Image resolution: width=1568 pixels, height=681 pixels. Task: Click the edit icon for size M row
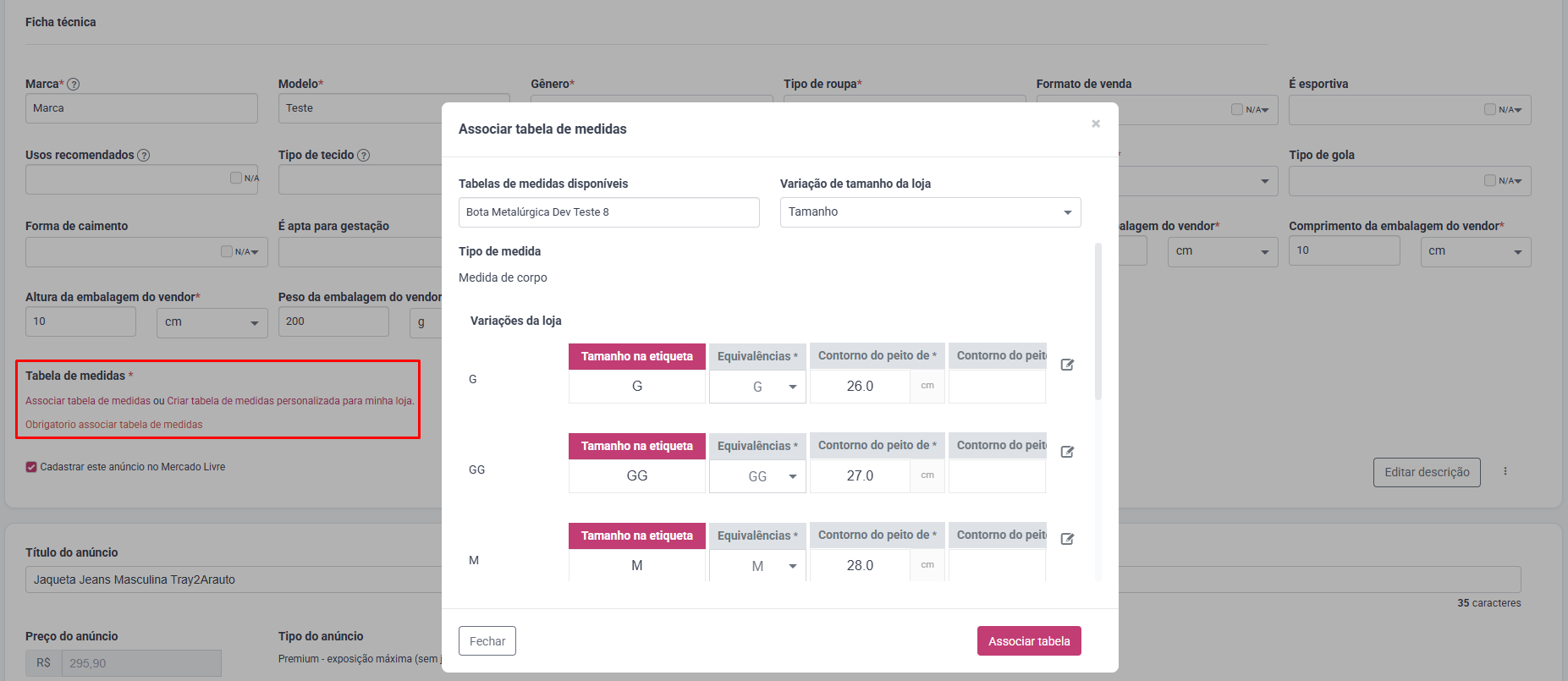[x=1067, y=539]
